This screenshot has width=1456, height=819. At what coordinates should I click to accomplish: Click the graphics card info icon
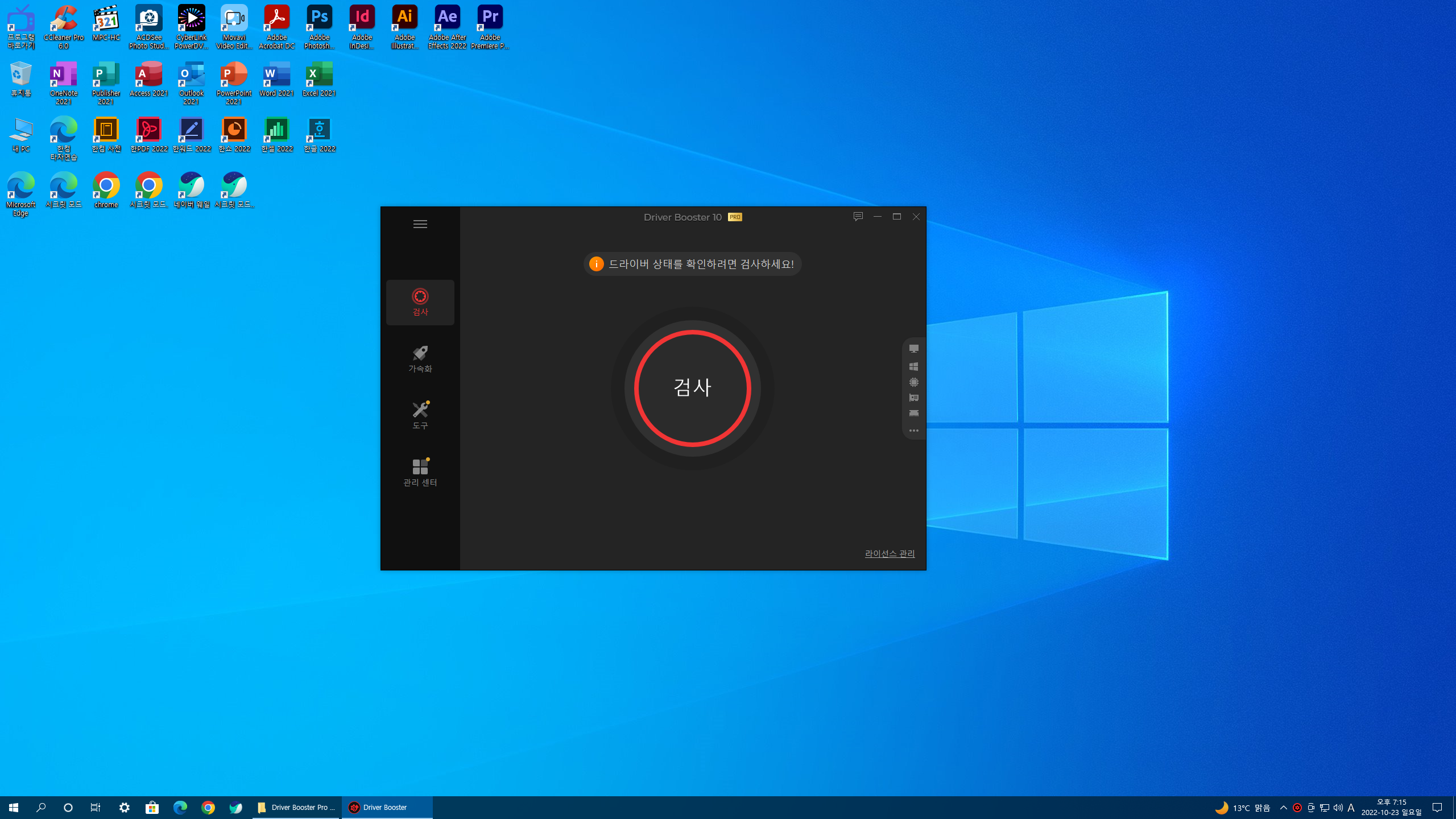click(913, 398)
